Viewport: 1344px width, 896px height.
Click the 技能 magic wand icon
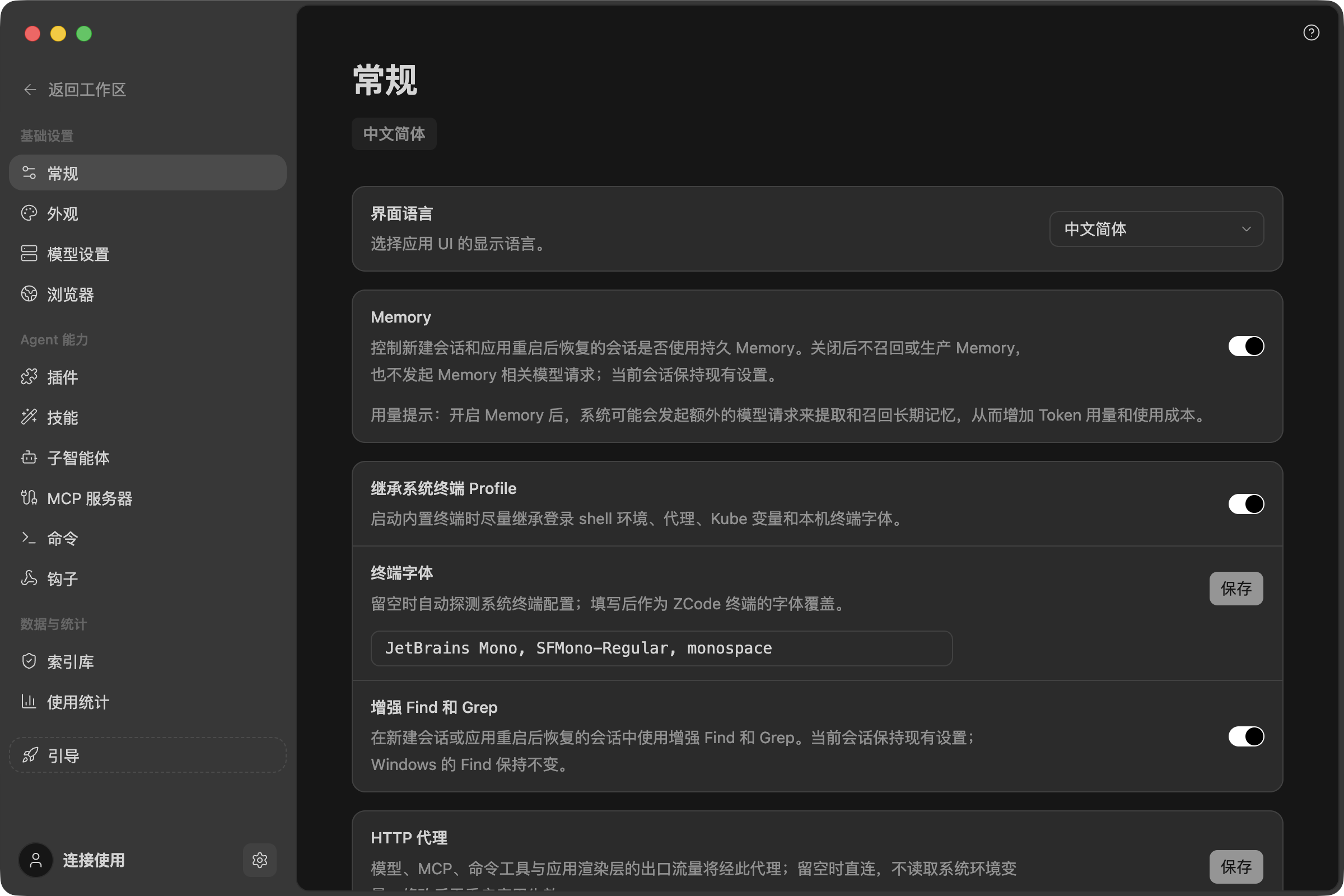(x=29, y=417)
